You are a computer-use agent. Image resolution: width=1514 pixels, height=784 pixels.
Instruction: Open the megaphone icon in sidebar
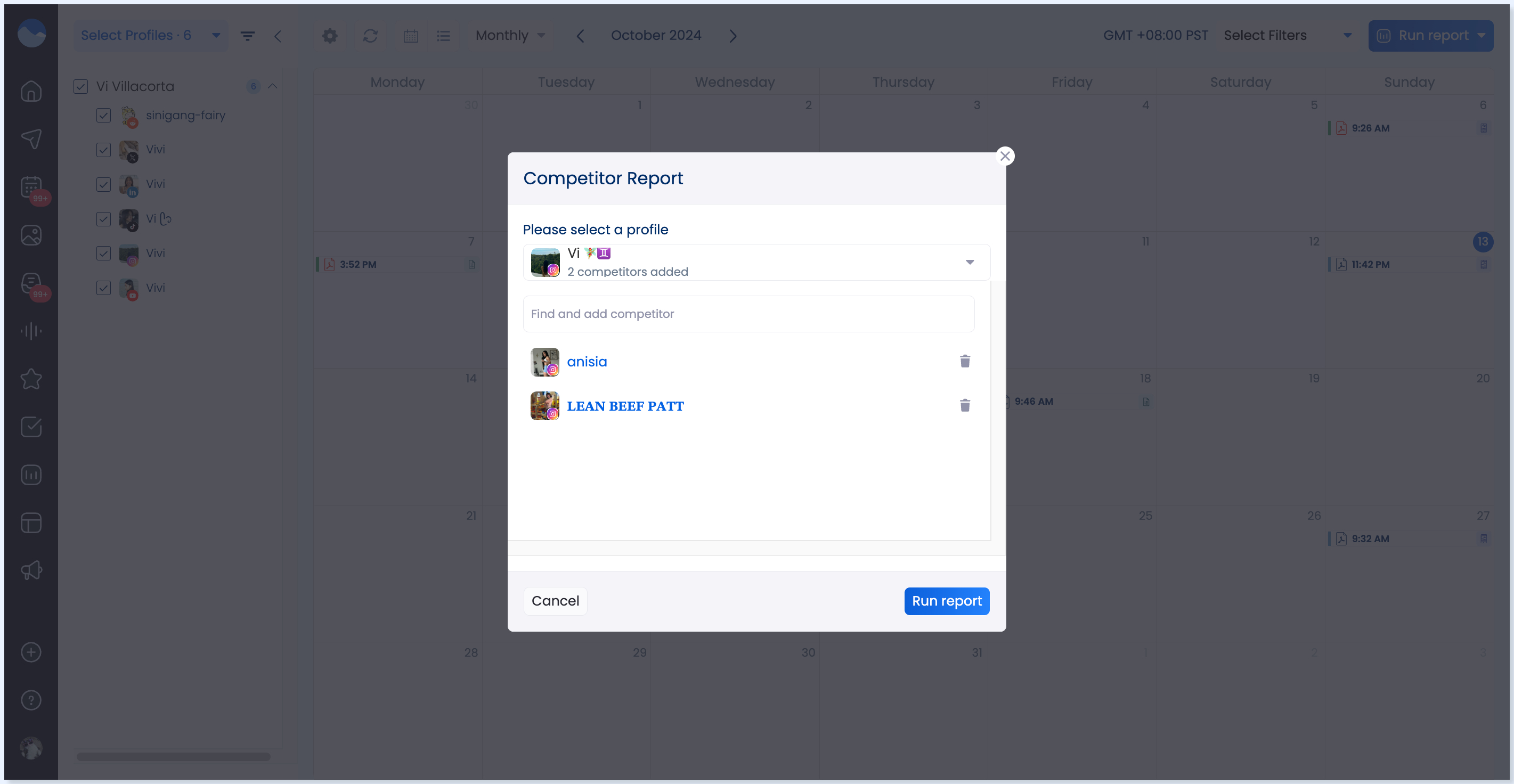[x=31, y=570]
